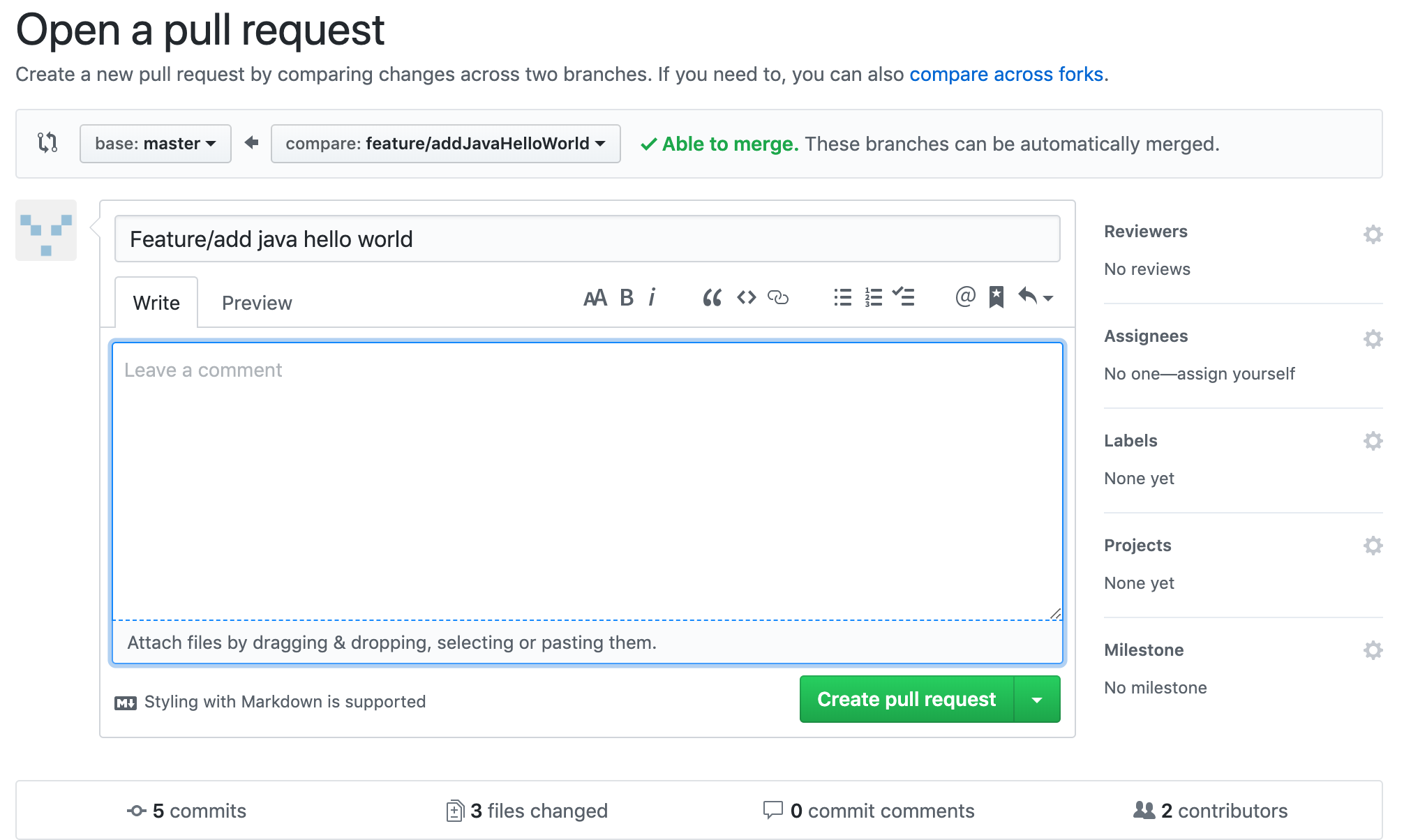Click the commit comments speech bubble icon

coord(773,810)
